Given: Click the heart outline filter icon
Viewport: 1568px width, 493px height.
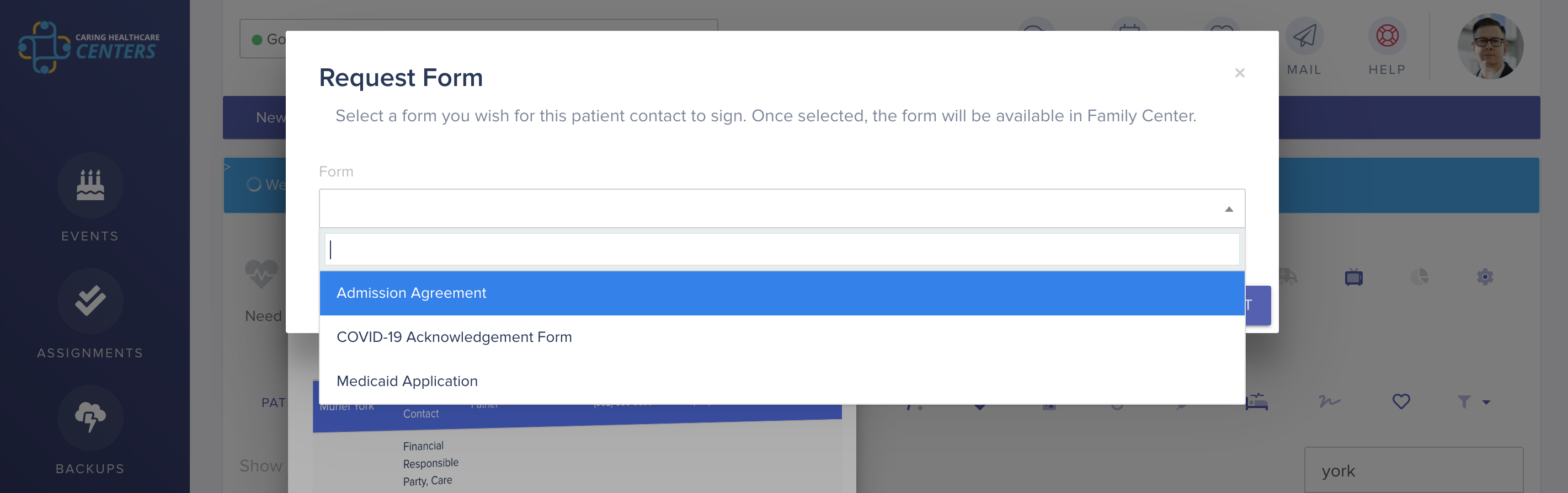Looking at the screenshot, I should coord(1401,401).
